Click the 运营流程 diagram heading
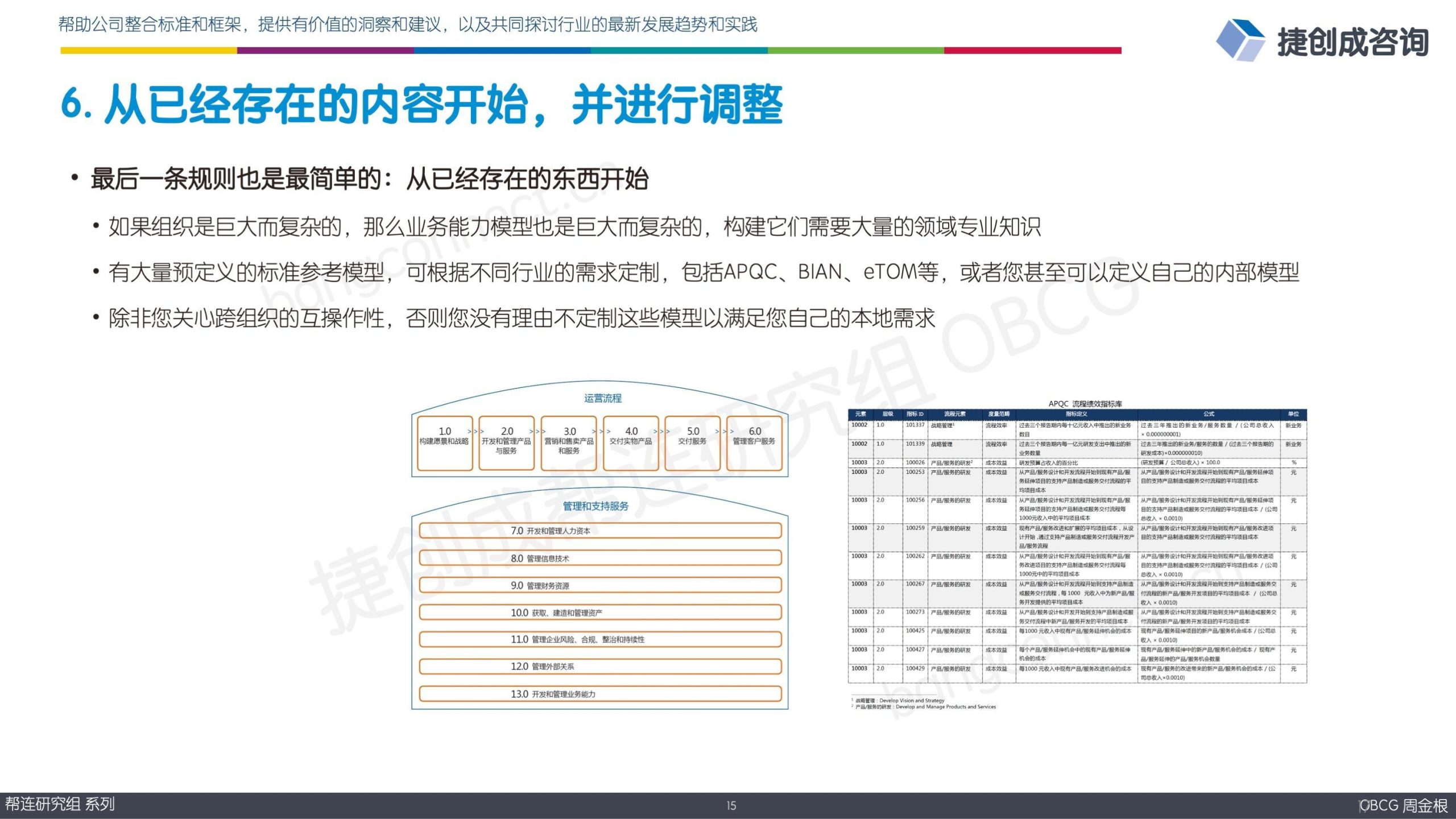The width and height of the screenshot is (1456, 819). pos(603,398)
